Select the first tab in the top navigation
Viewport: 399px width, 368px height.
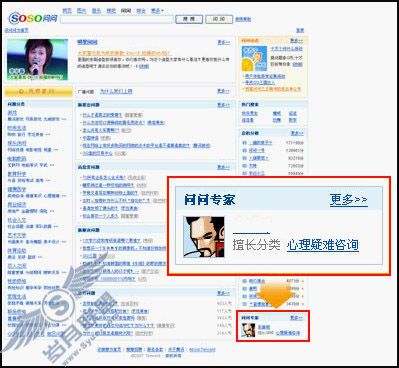(67, 11)
